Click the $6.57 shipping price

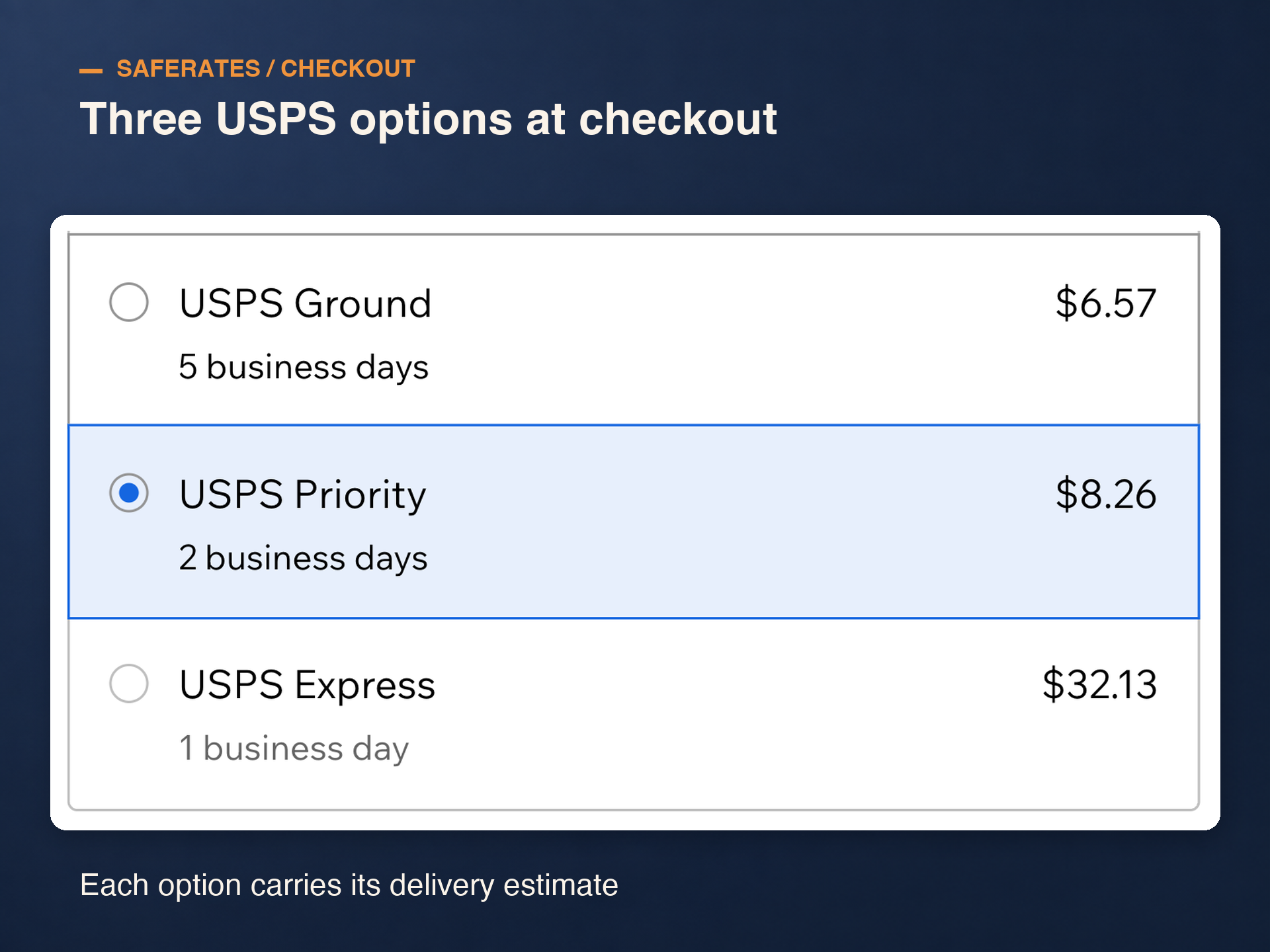pos(1106,303)
